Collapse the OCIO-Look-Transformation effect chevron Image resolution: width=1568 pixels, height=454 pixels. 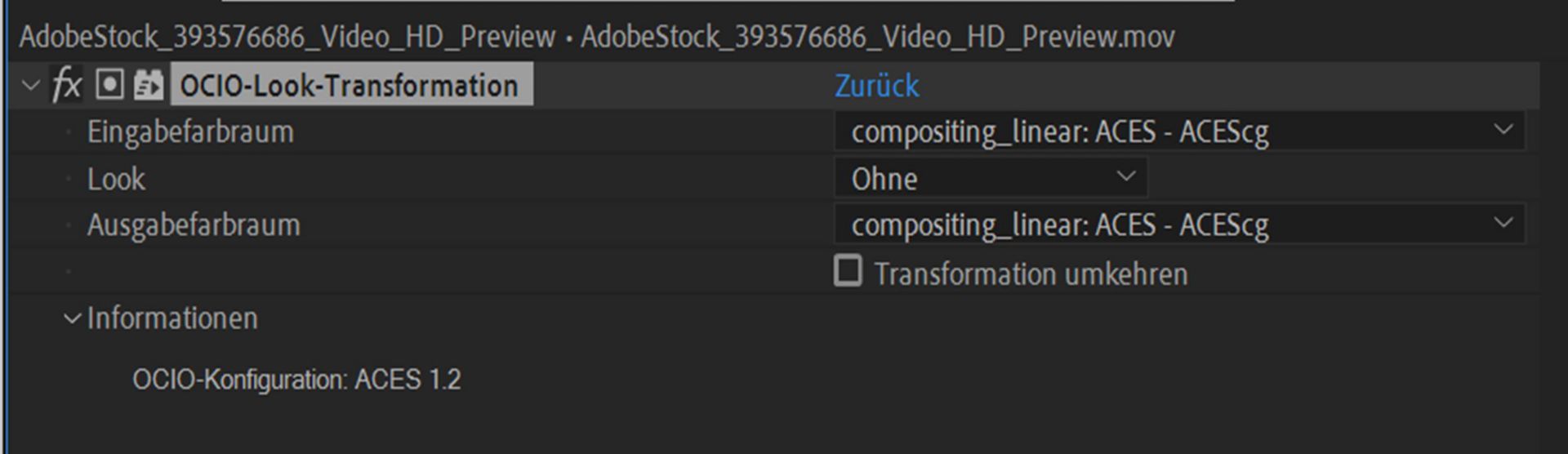pyautogui.click(x=31, y=85)
